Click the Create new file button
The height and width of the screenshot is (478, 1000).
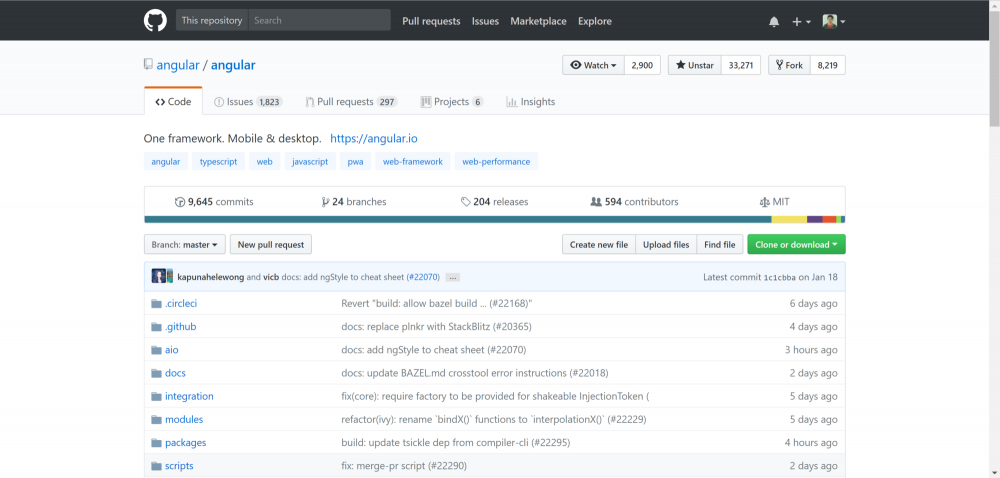599,245
